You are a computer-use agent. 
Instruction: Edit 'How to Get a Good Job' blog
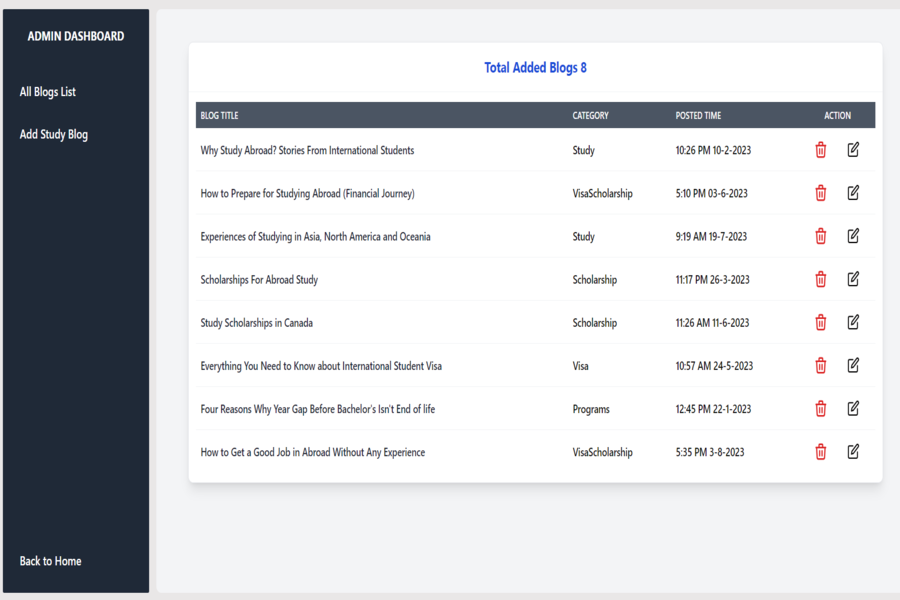(x=853, y=451)
